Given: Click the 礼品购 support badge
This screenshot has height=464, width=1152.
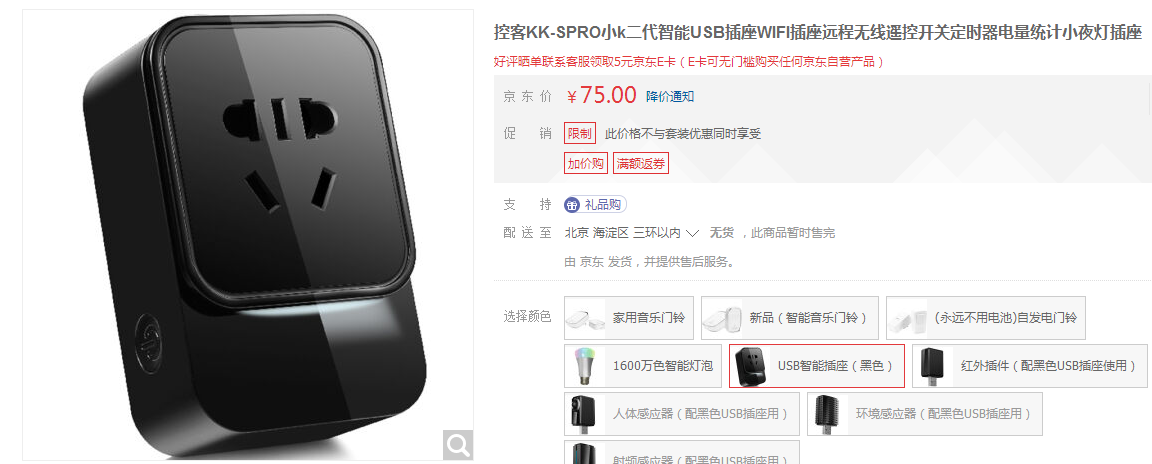Looking at the screenshot, I should [x=595, y=205].
